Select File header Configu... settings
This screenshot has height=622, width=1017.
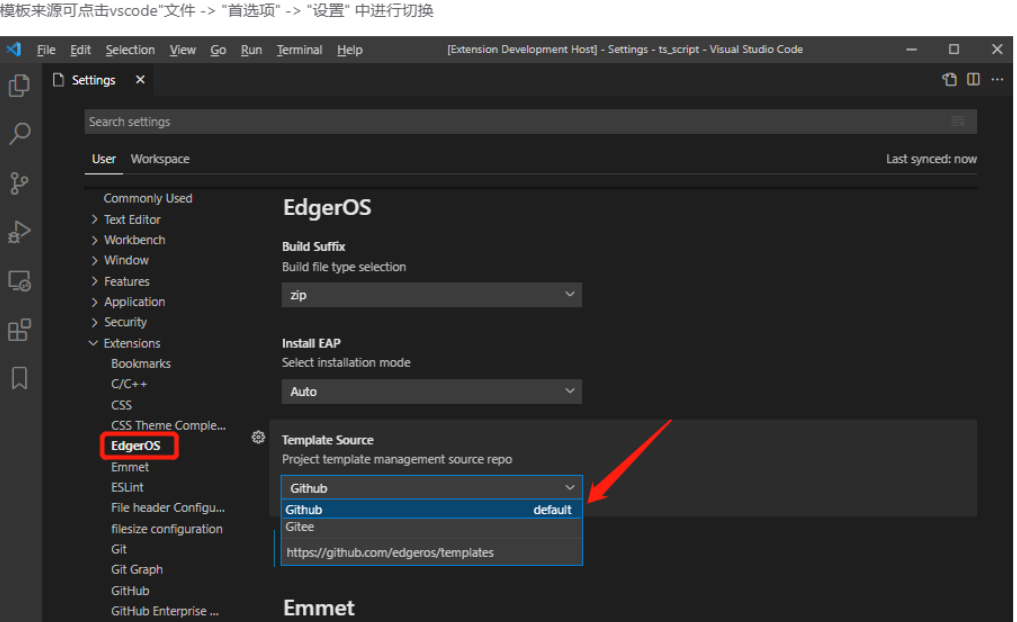168,508
